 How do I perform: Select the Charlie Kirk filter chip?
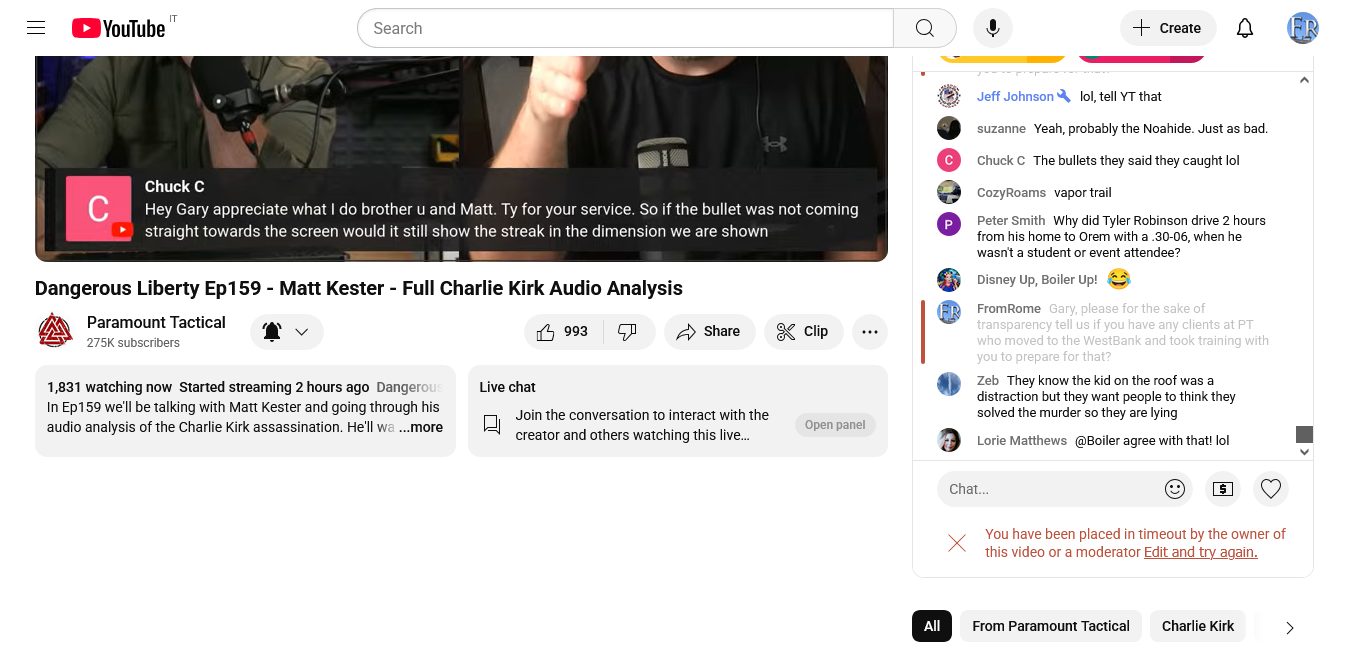point(1197,626)
